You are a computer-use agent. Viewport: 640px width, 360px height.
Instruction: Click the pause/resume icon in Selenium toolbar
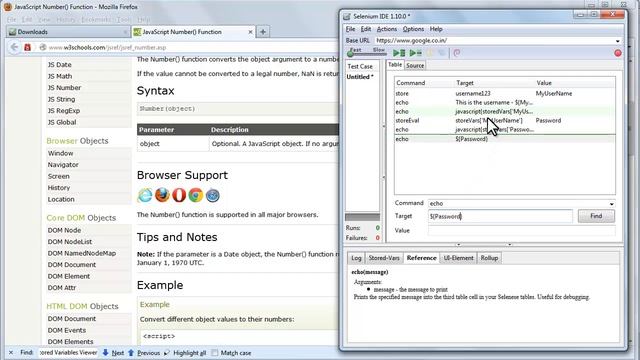430,53
